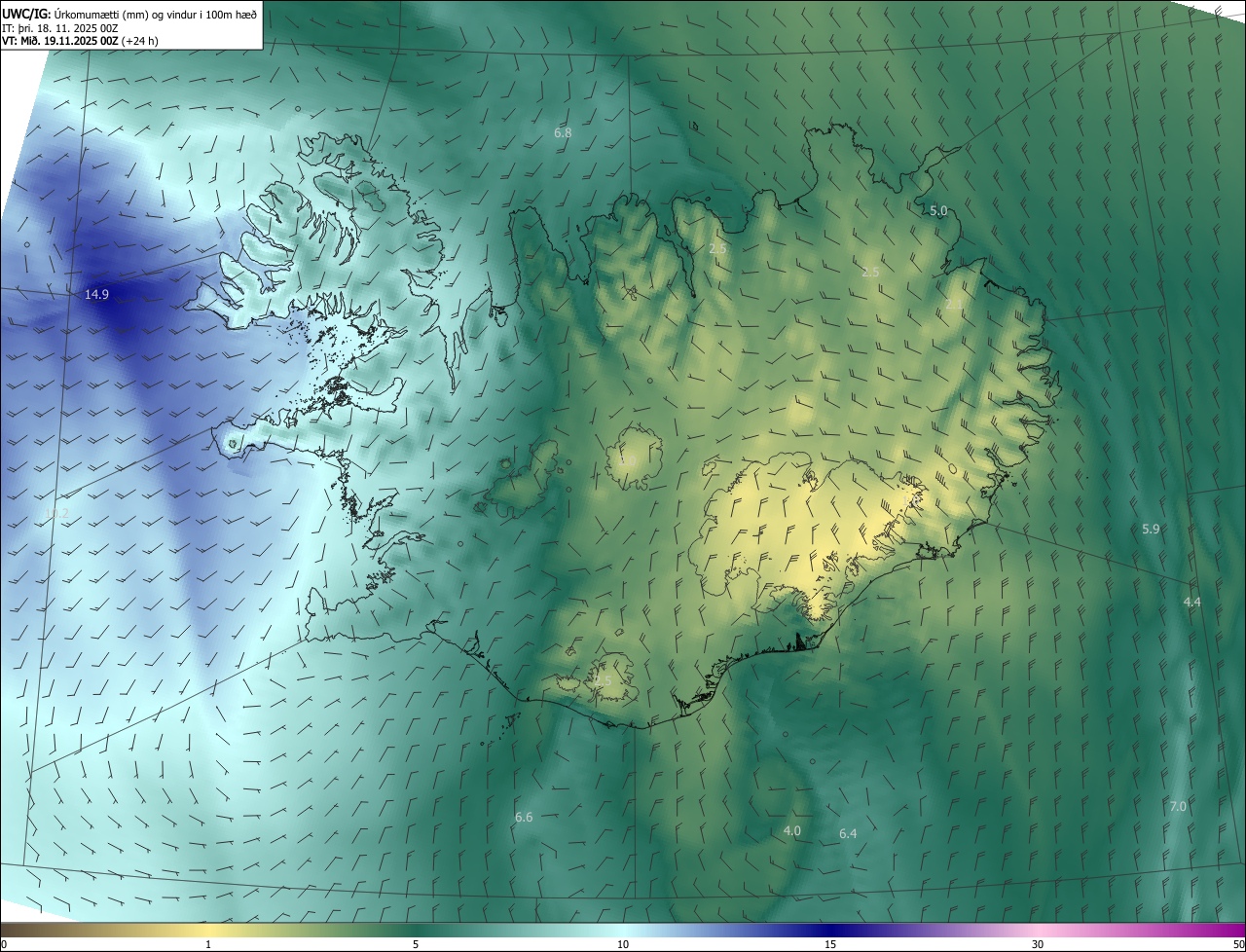Click the initial time line 'IT: þri. 18. 11. 2025 00Z'
Screen dimensions: 1246x952
click(x=60, y=28)
